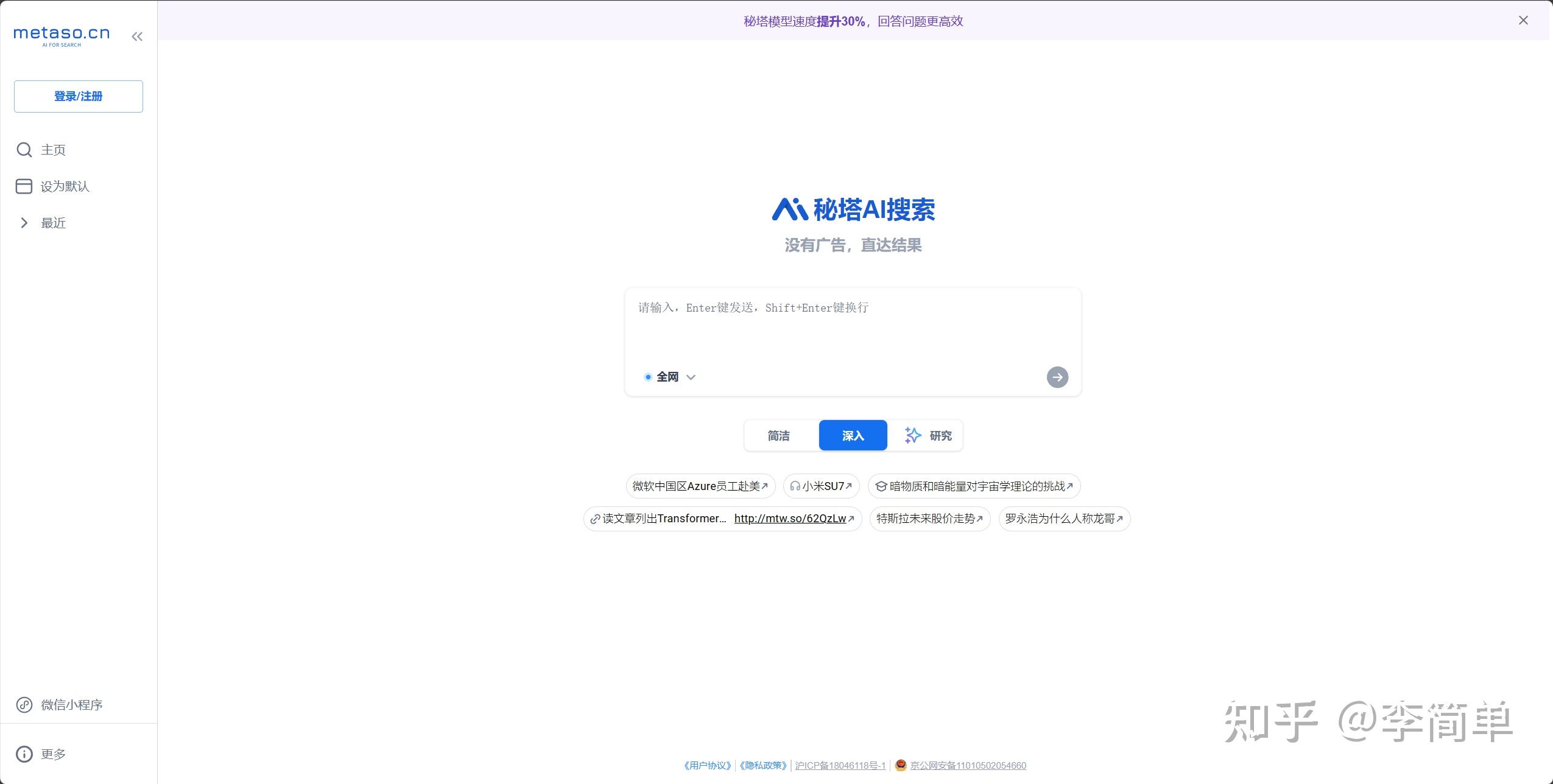Open suggestion 暗物质和暗能量对宇宙学理论的挑战
This screenshot has width=1553, height=784.
coord(974,486)
